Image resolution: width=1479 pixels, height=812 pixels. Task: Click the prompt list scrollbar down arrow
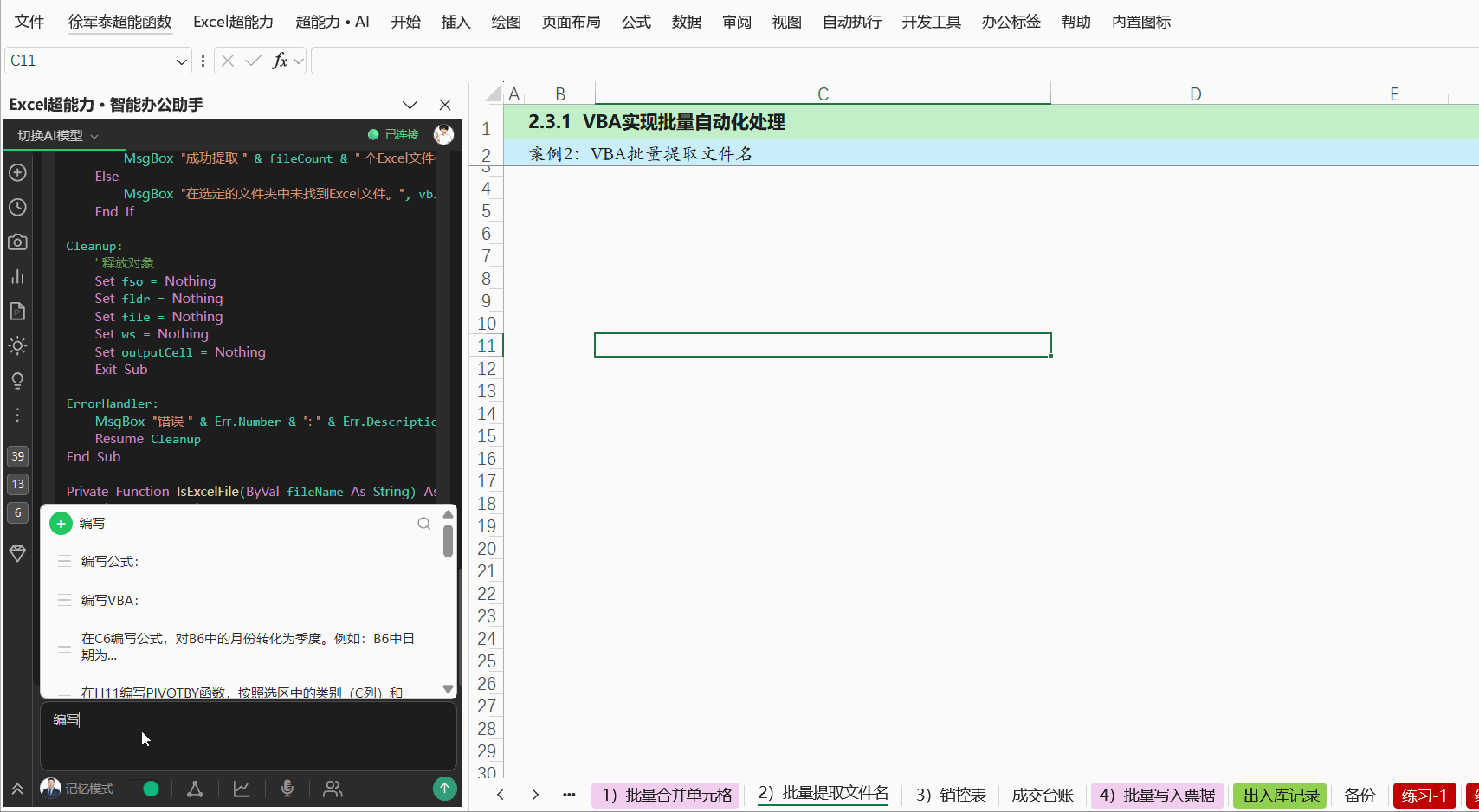(448, 689)
